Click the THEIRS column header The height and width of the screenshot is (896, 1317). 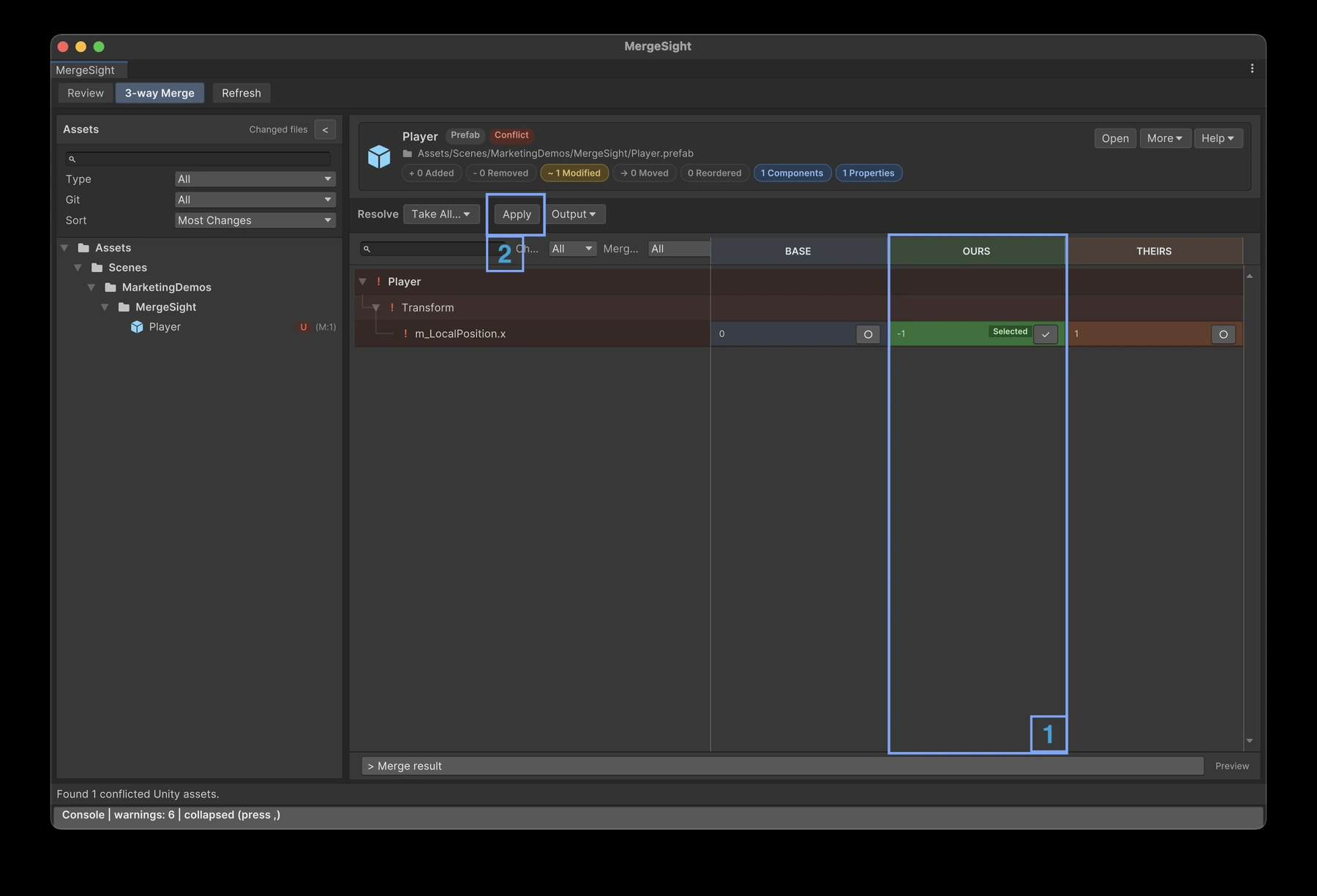click(1154, 251)
